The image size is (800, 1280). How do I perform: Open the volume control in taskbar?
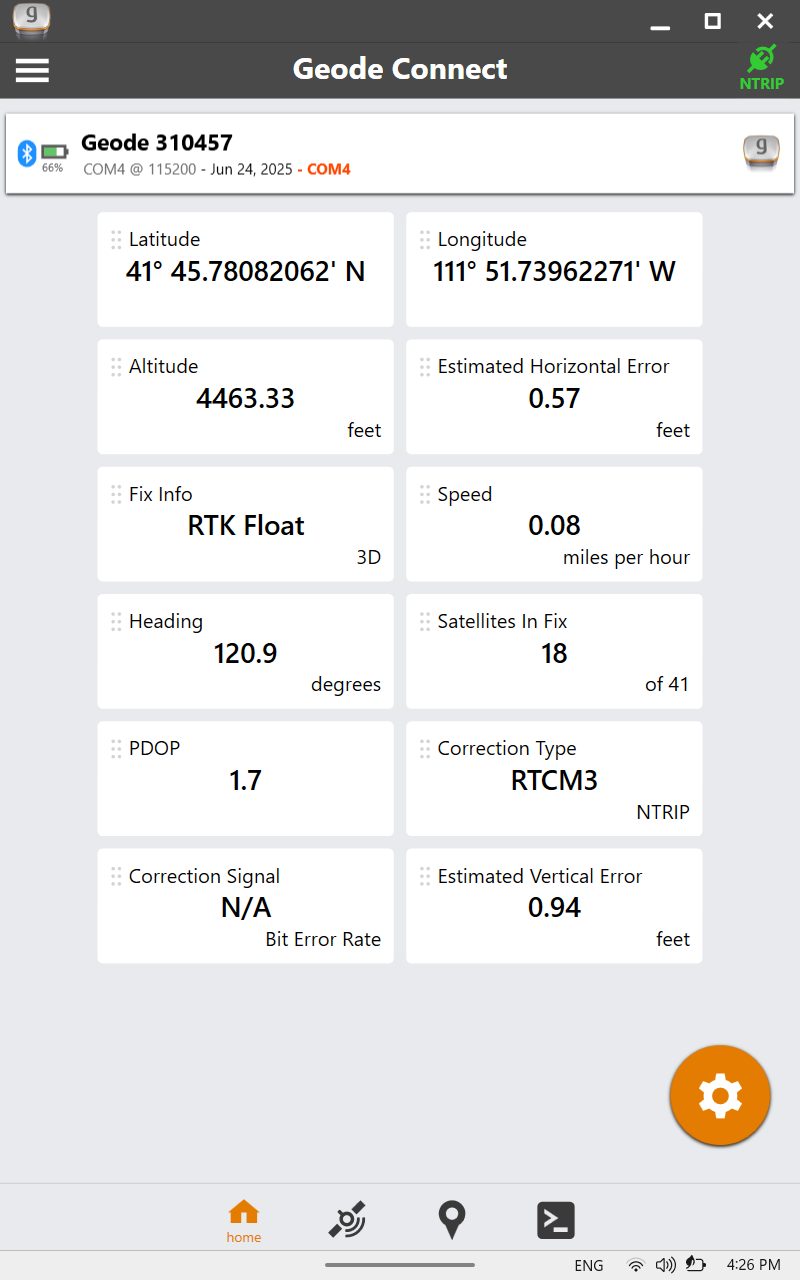[665, 1265]
